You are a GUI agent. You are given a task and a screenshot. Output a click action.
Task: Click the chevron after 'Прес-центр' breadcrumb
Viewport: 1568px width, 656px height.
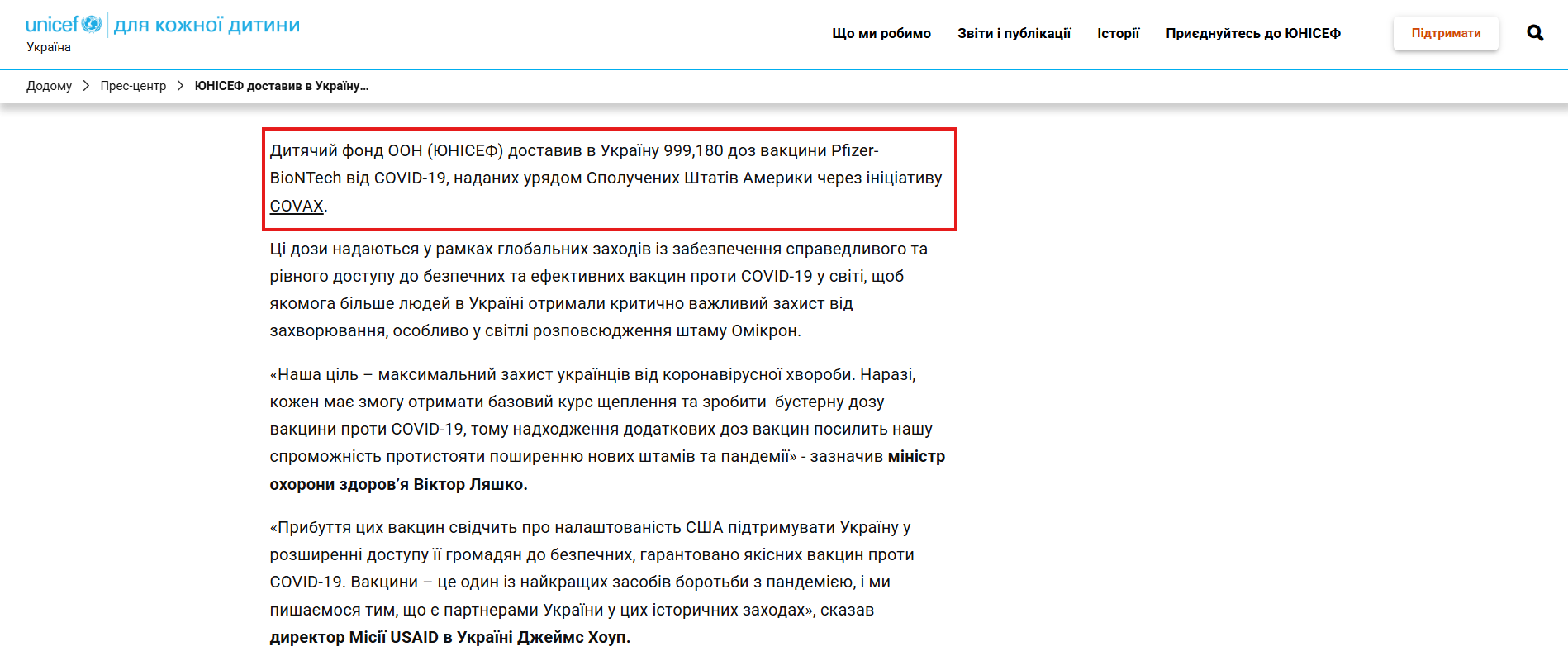coord(180,86)
